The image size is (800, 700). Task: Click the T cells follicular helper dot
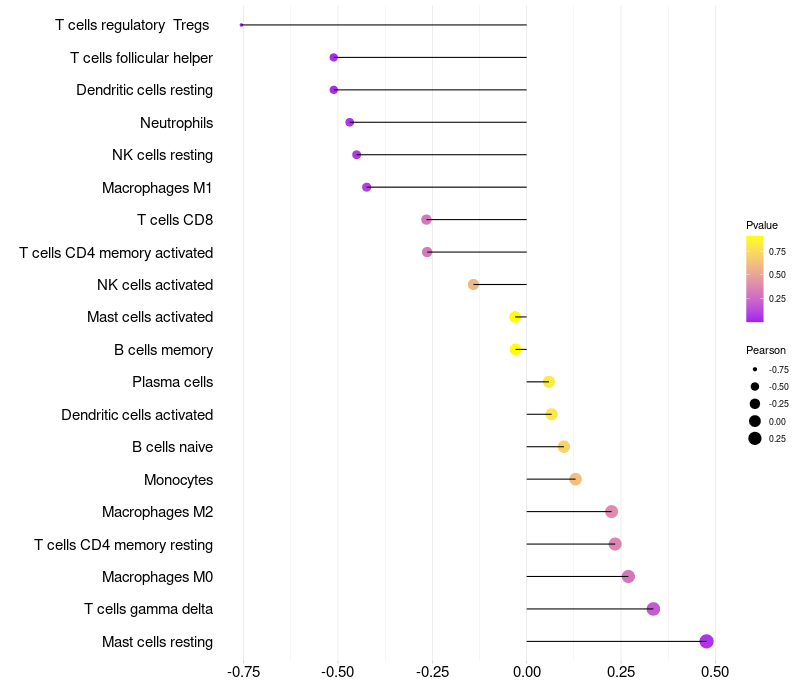tap(333, 58)
